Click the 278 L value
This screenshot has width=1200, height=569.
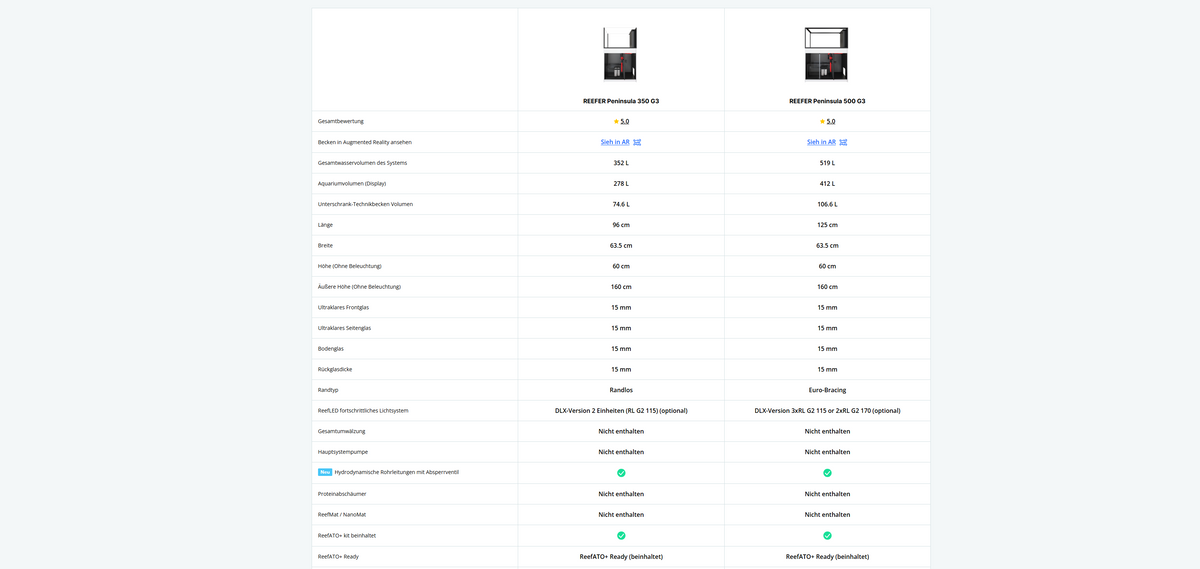pos(621,183)
